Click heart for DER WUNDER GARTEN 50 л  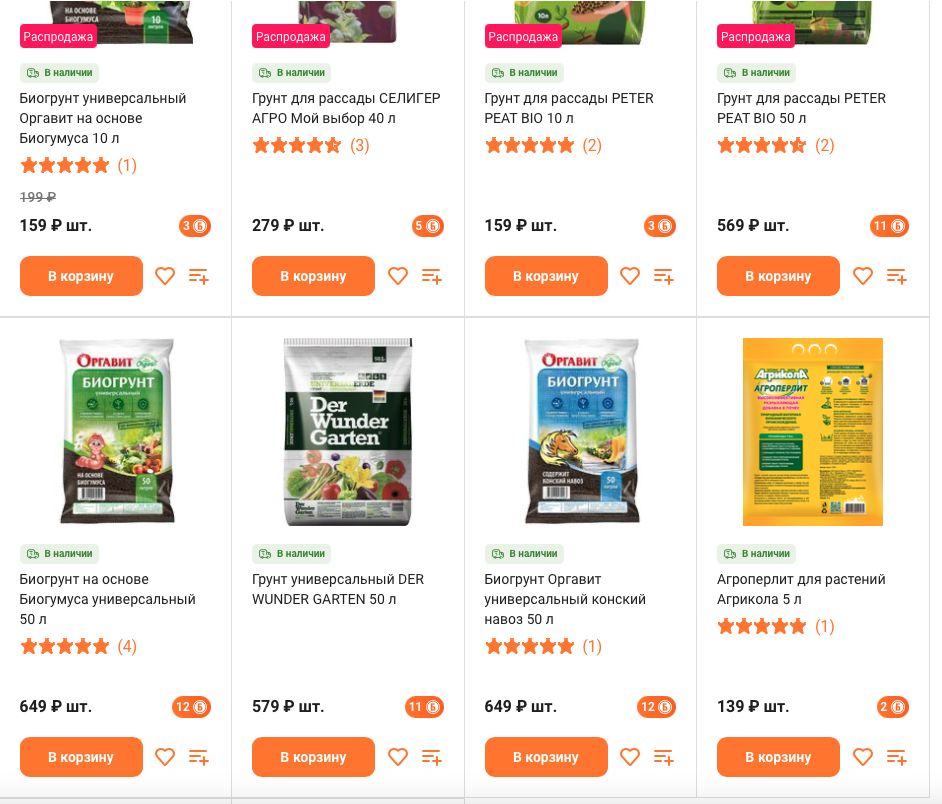point(398,757)
